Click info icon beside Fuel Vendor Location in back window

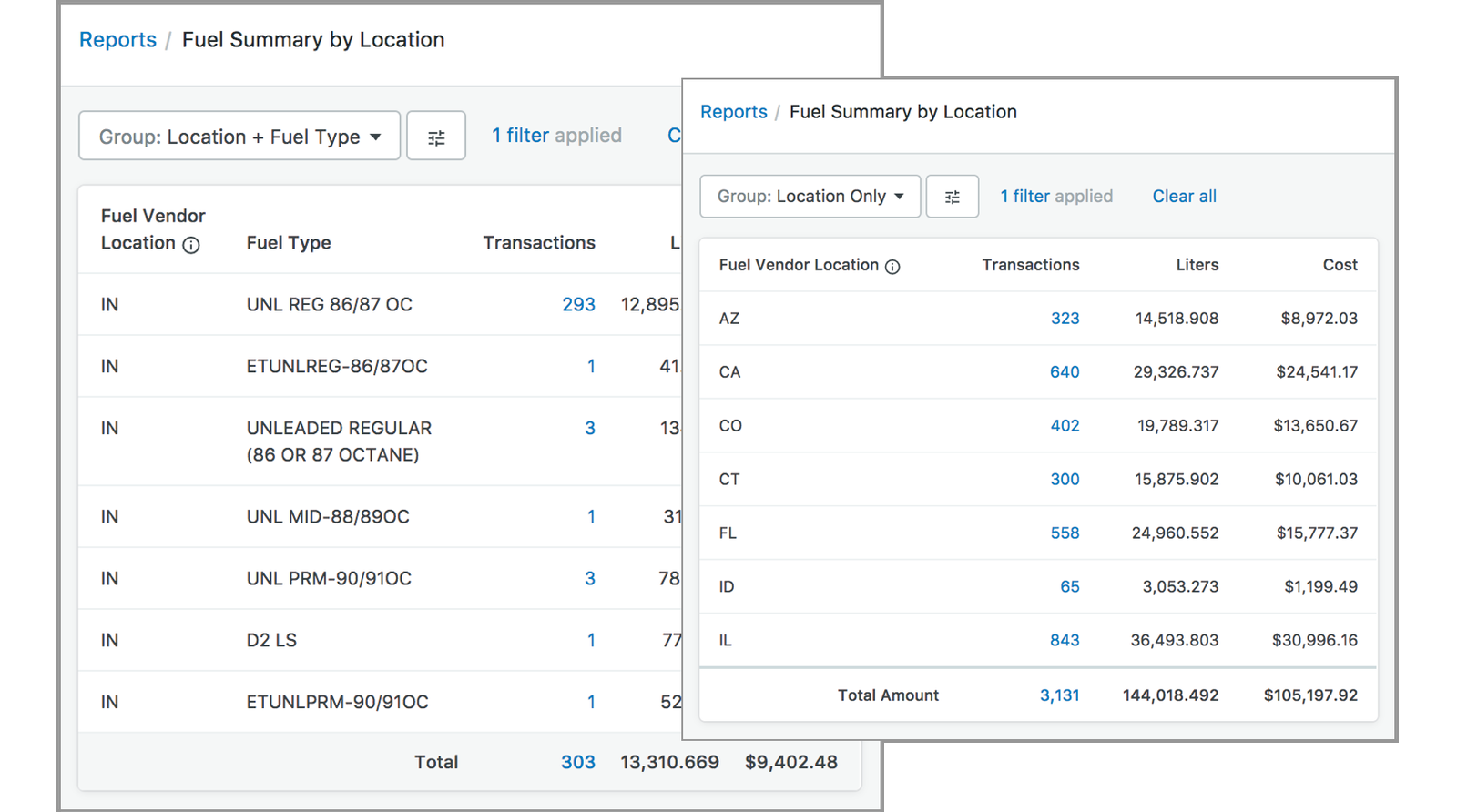pos(191,245)
